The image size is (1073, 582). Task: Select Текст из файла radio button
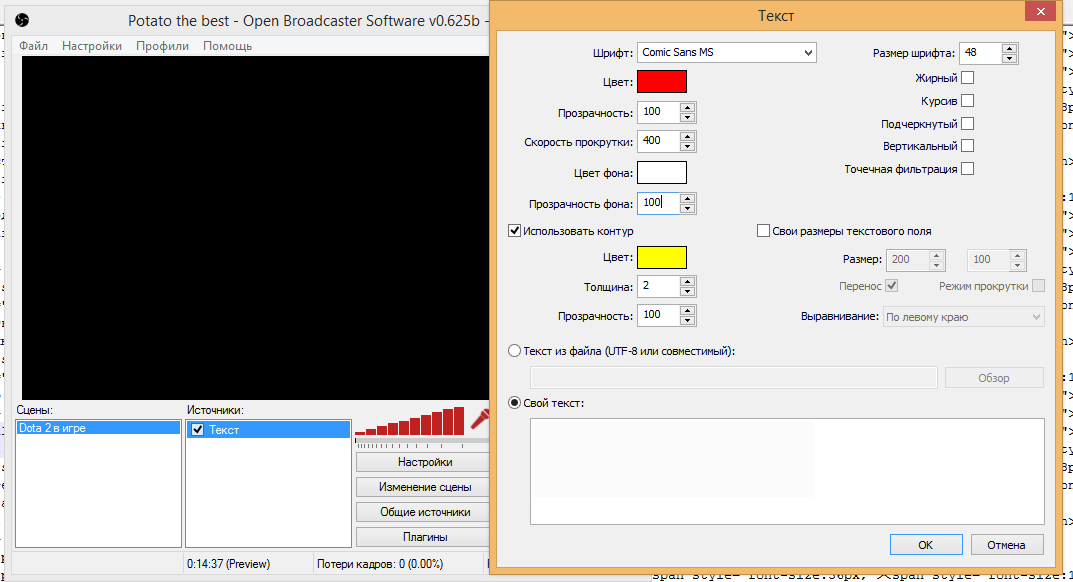click(x=515, y=351)
